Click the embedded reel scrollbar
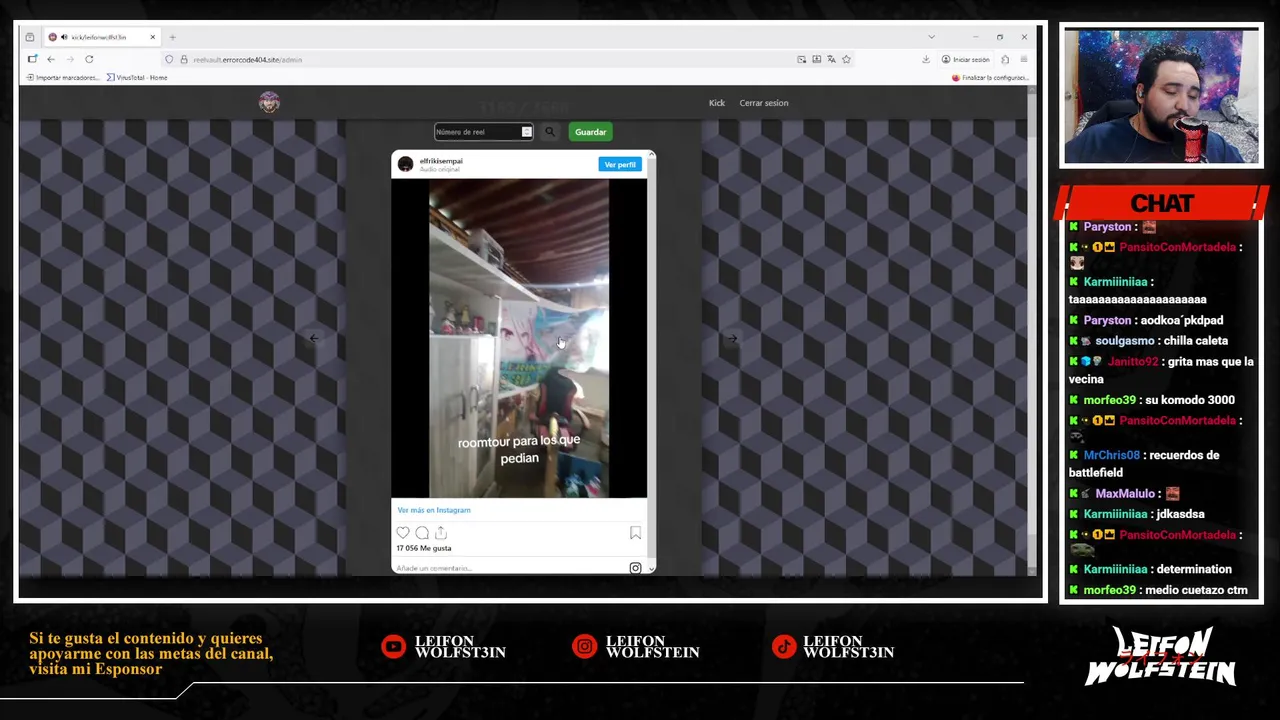Screen dimensions: 1280x720 pyautogui.click(x=652, y=362)
